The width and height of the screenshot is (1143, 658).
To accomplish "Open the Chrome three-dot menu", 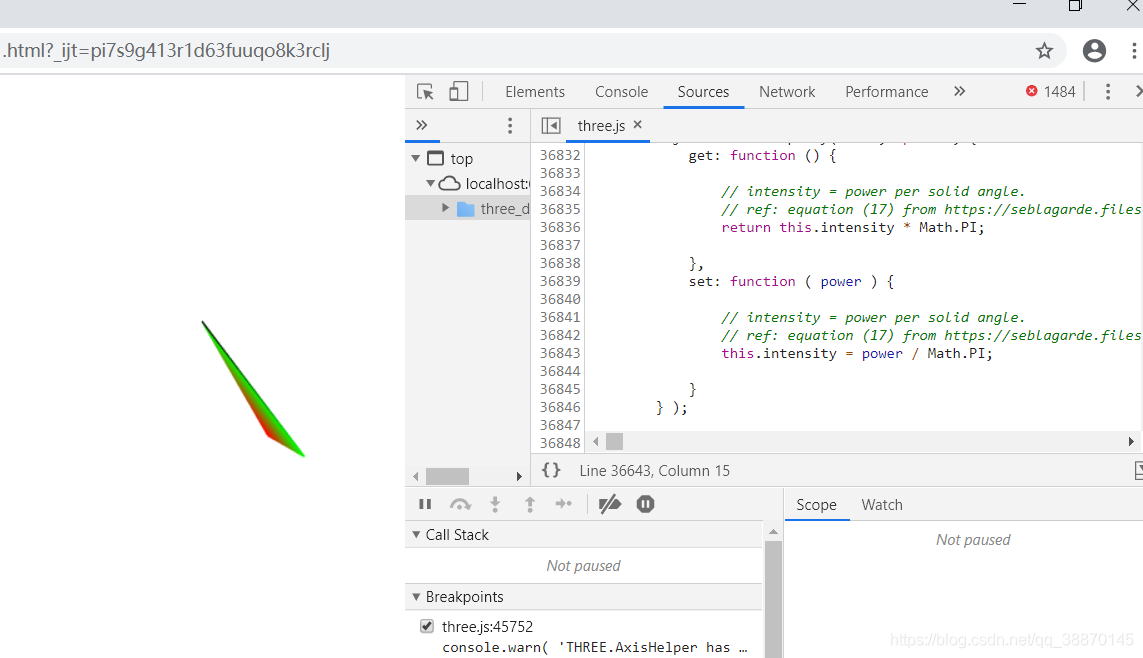I will tap(1134, 50).
